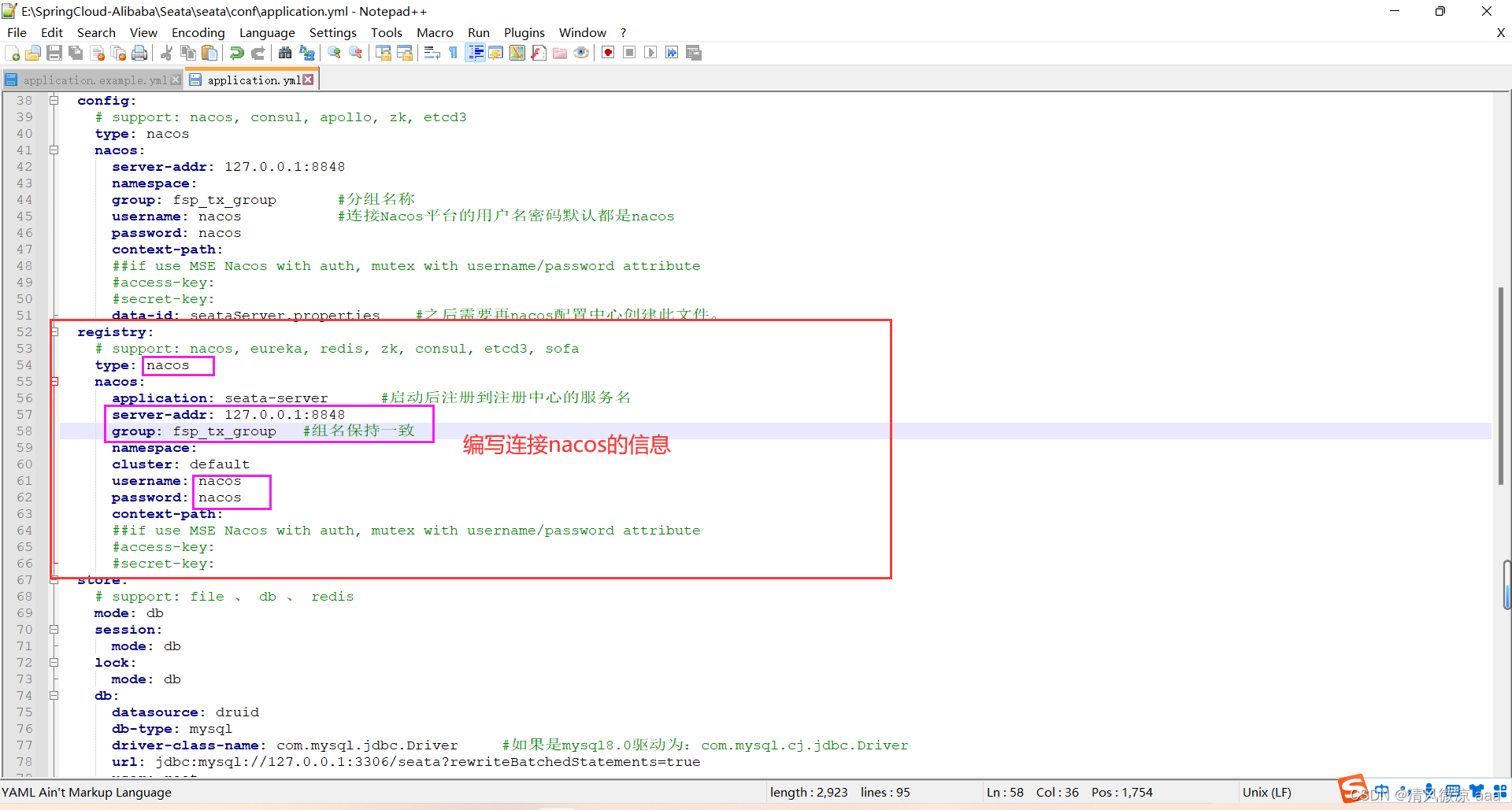Collapse the lock block at line 72
The height and width of the screenshot is (810, 1512).
coord(54,662)
